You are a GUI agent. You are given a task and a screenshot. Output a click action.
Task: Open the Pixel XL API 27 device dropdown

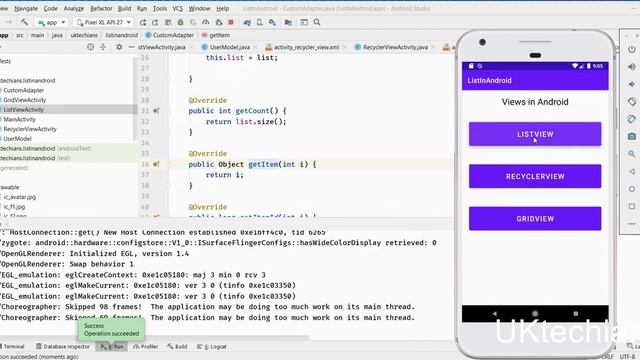pos(104,22)
